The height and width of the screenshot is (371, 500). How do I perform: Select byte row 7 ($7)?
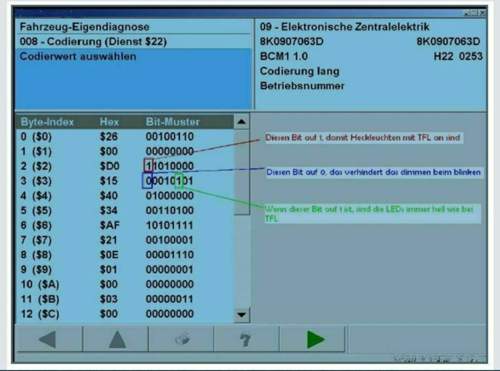[125, 240]
